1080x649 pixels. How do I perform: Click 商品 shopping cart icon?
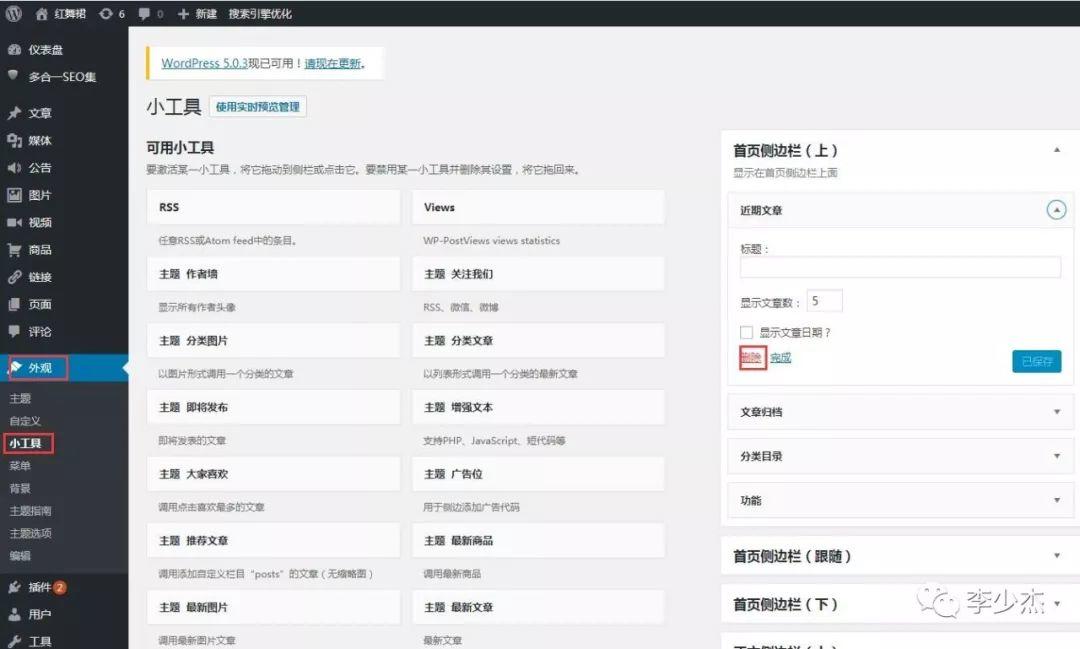point(14,249)
